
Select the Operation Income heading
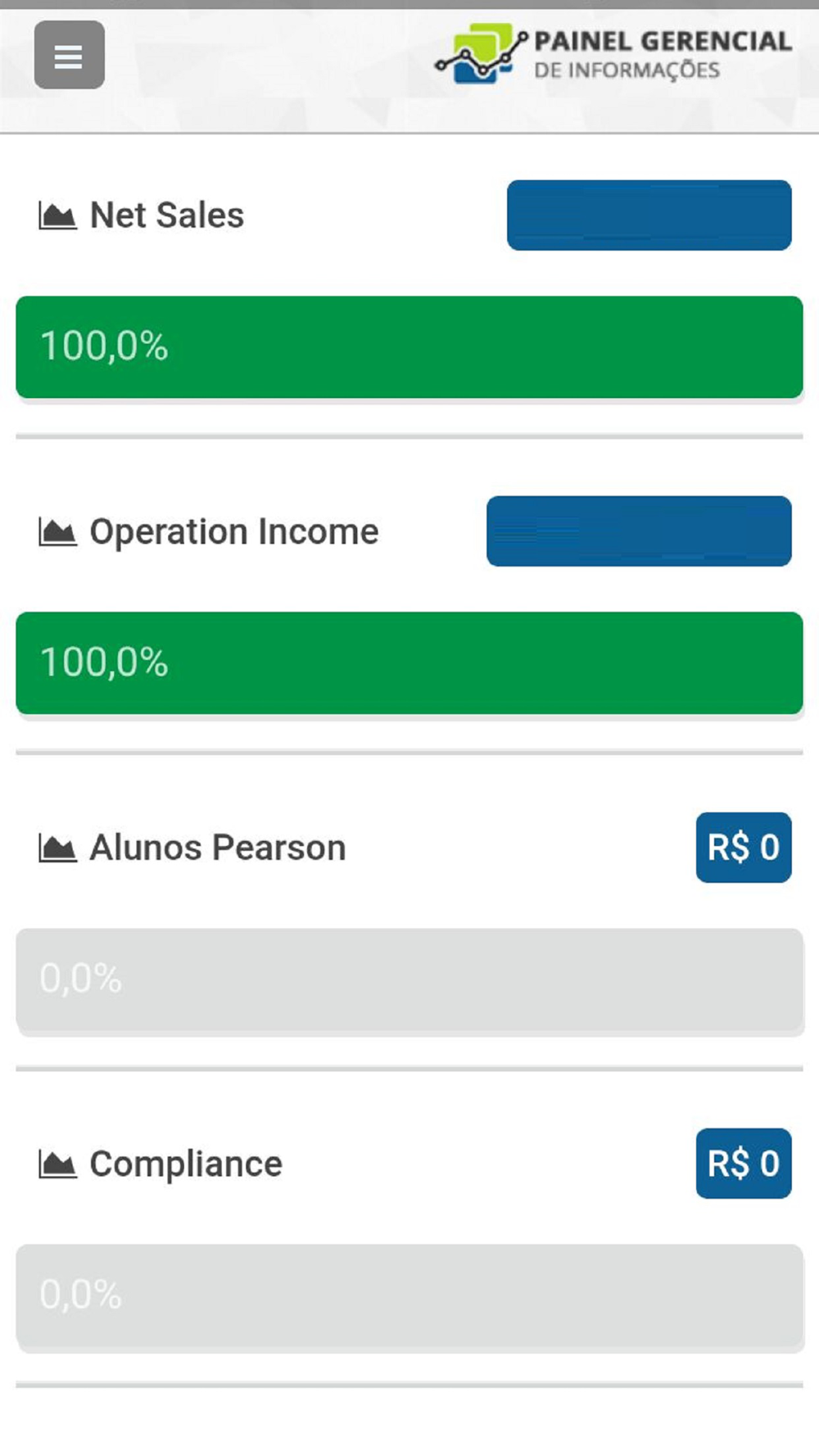[x=234, y=531]
